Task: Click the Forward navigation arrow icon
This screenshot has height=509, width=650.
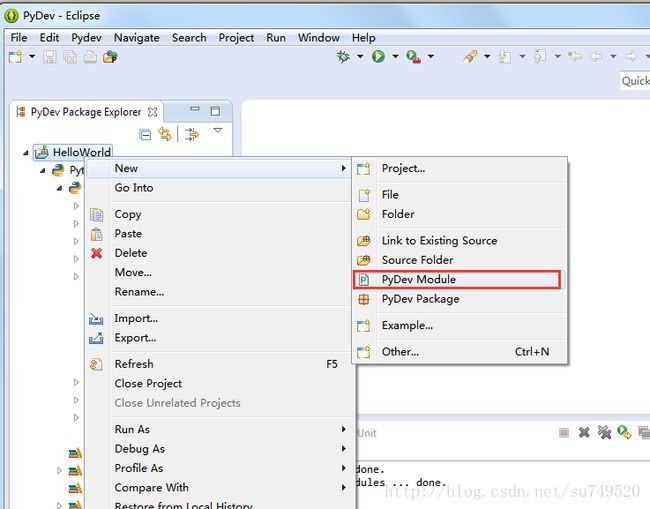Action: (631, 56)
